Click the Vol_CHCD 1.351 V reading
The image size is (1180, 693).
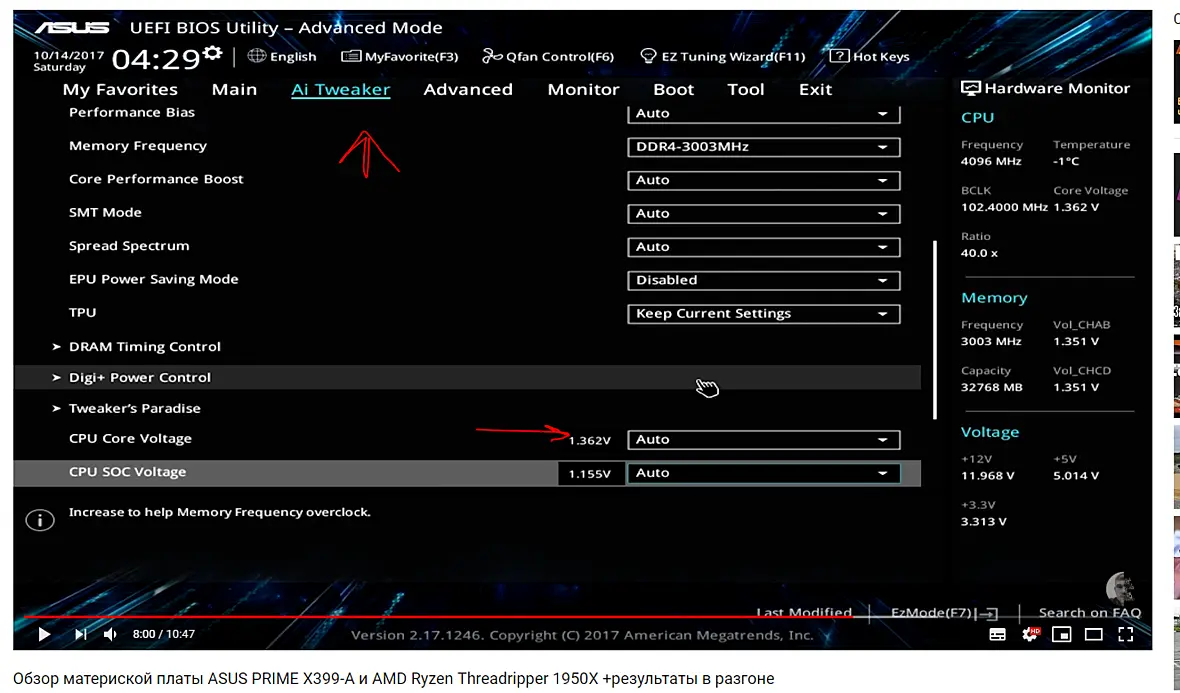[x=1076, y=388]
